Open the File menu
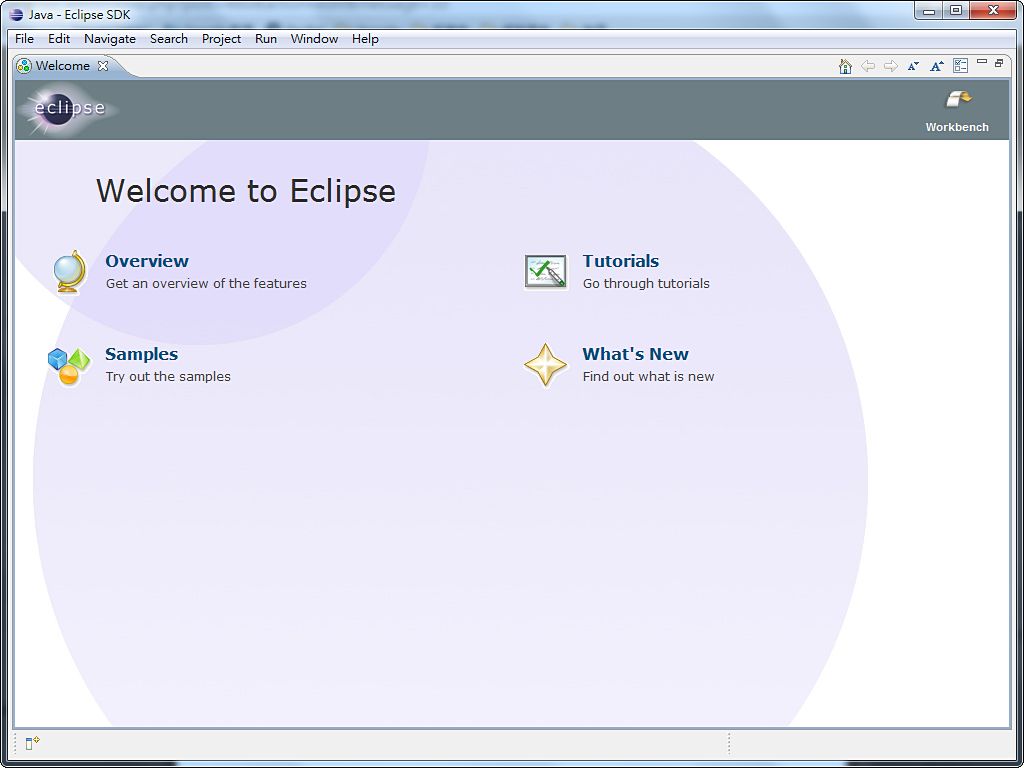This screenshot has width=1024, height=768. [24, 39]
